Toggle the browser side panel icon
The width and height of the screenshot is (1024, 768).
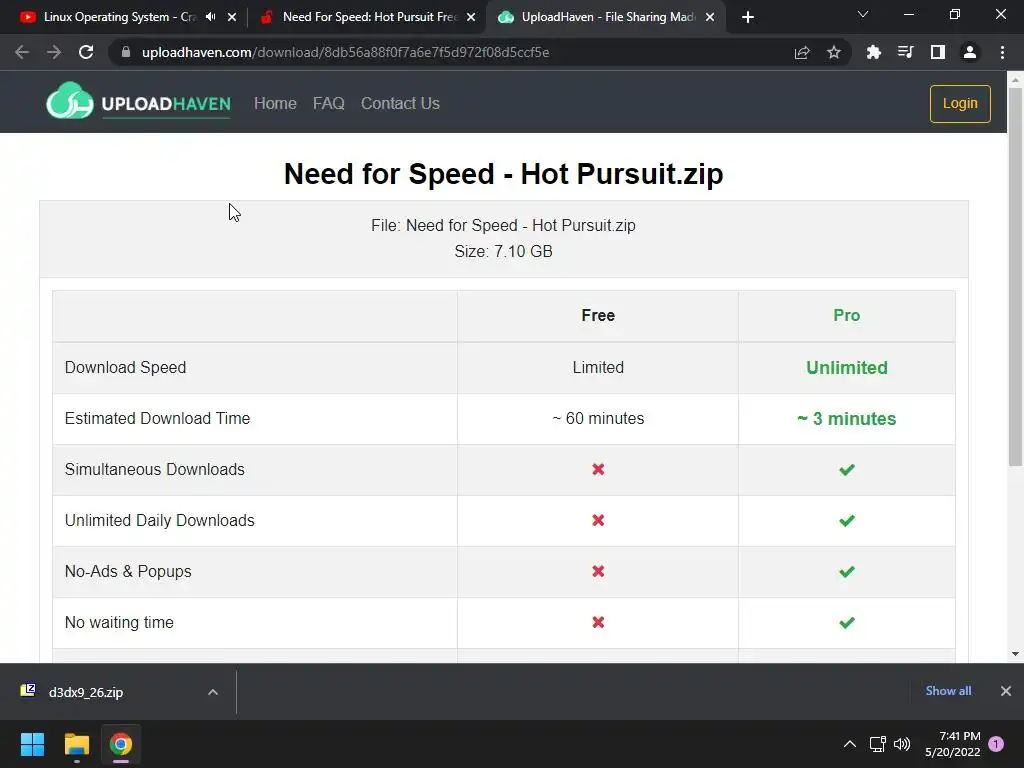tap(938, 52)
